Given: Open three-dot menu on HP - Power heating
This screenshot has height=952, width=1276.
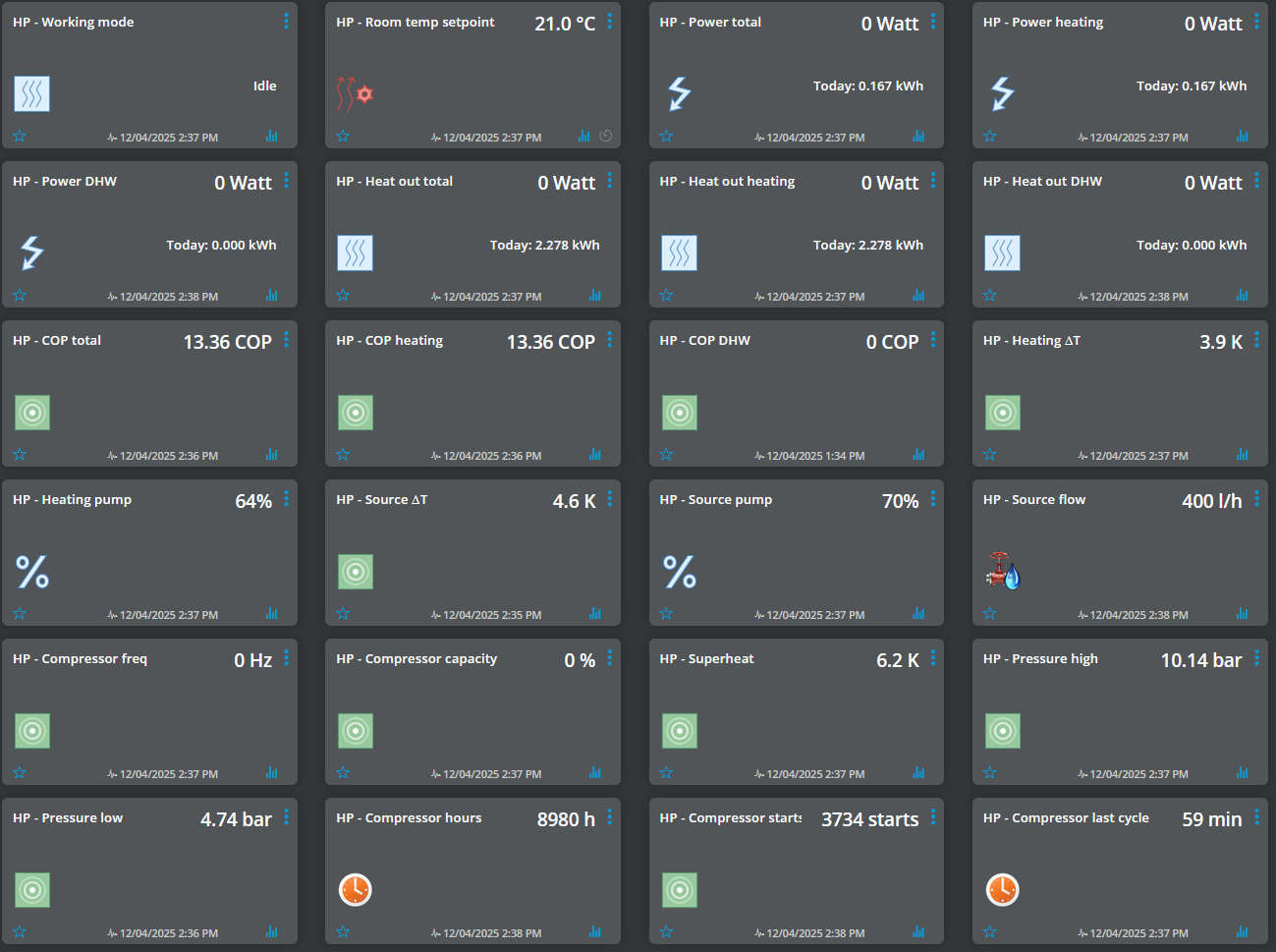Looking at the screenshot, I should click(1256, 22).
